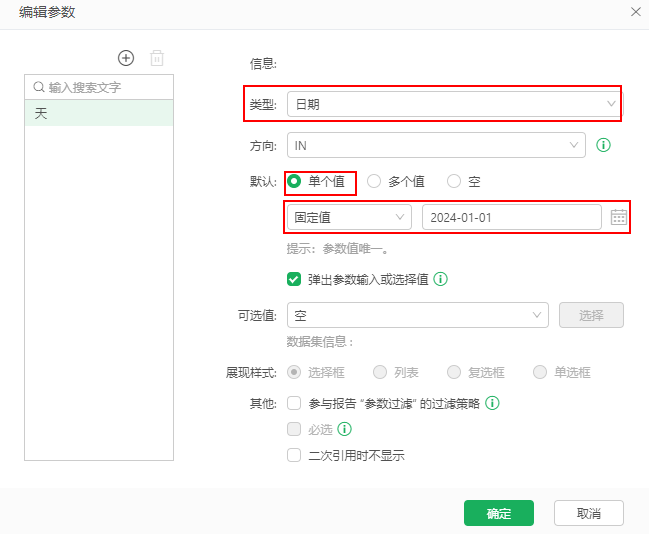Click the delete parameter trash icon
Viewport: 649px width, 534px height.
pos(156,58)
